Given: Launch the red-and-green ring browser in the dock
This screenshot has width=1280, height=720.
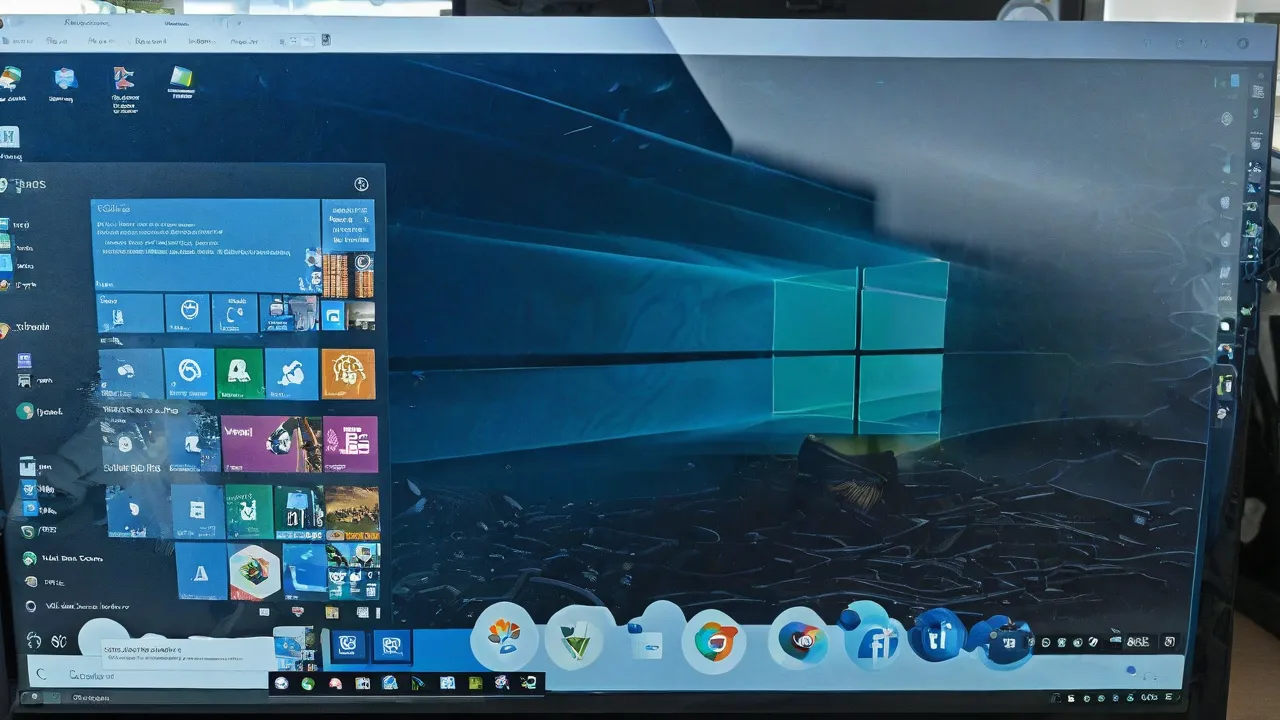Looking at the screenshot, I should [x=714, y=641].
